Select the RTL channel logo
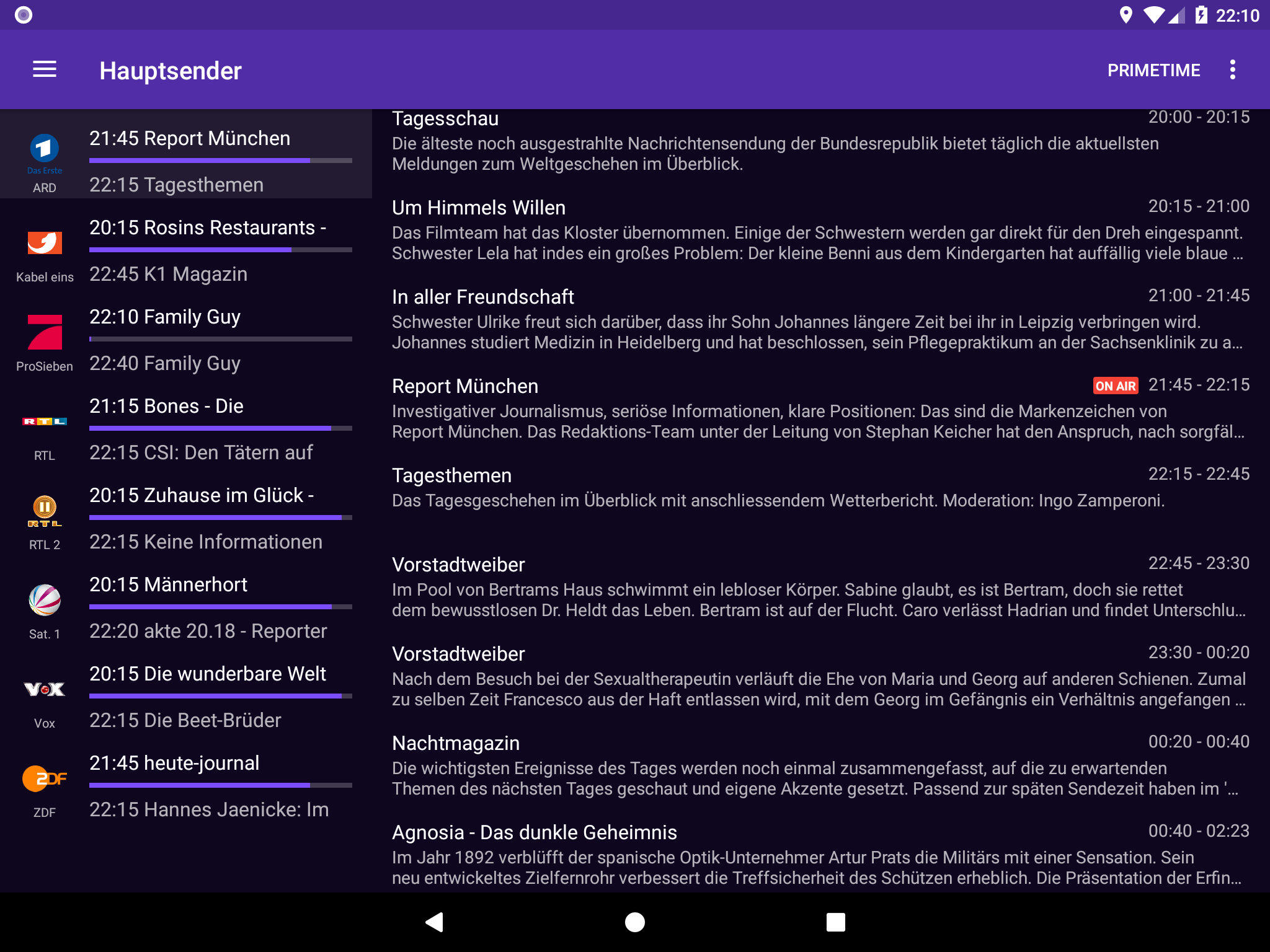The height and width of the screenshot is (952, 1270). 45,421
